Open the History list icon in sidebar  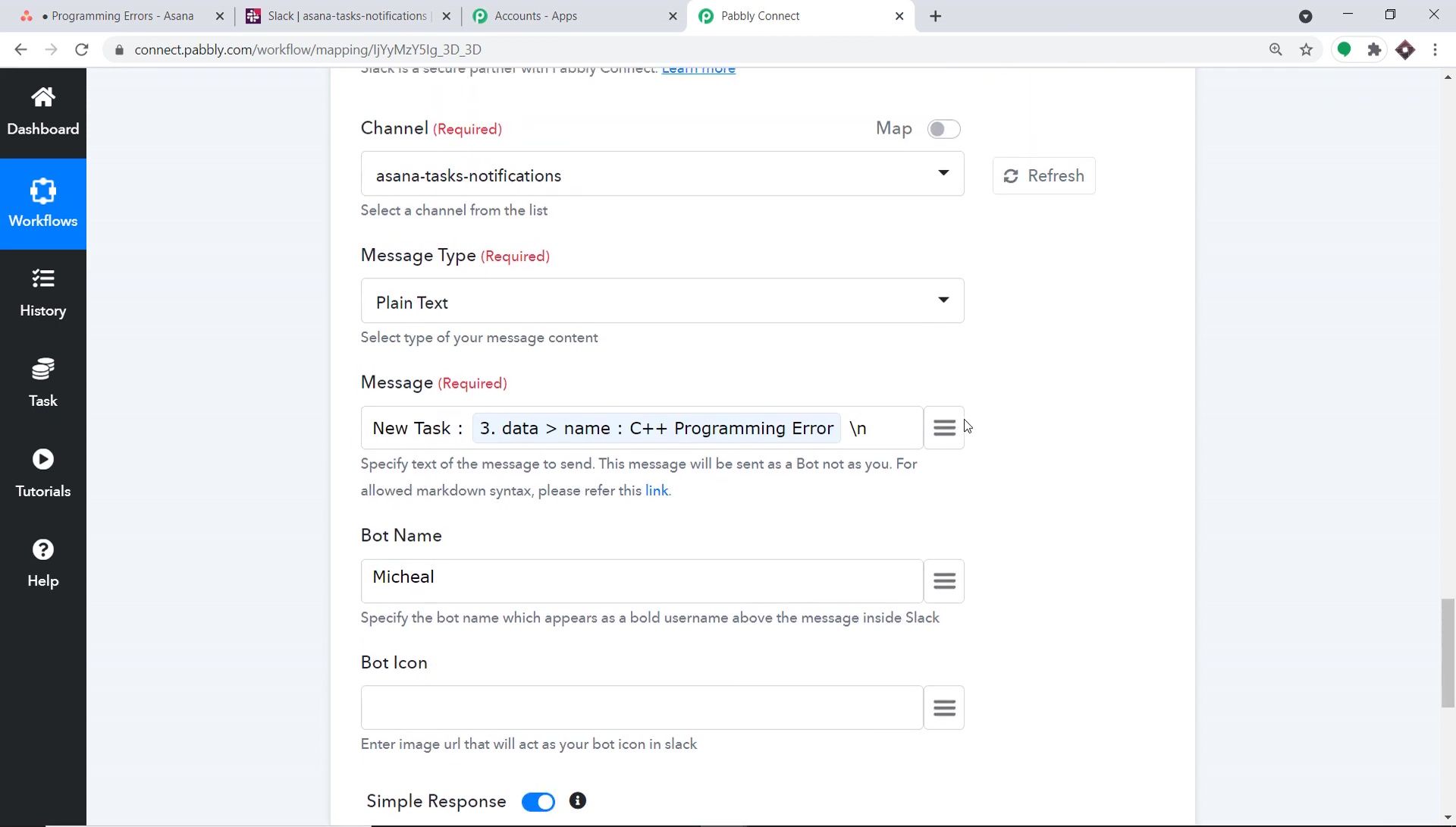click(43, 278)
